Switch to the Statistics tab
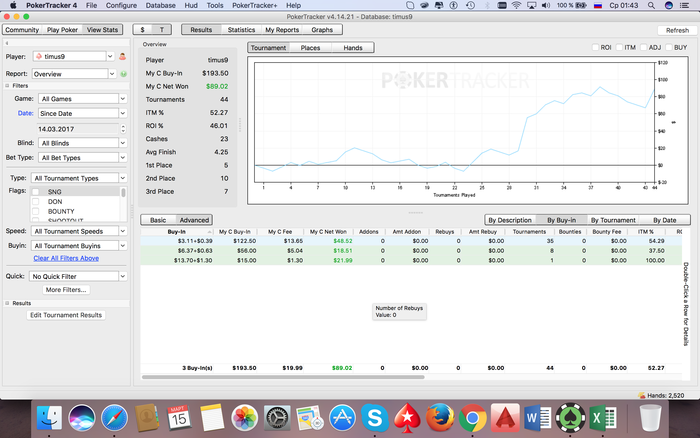This screenshot has width=700, height=438. coord(241,30)
